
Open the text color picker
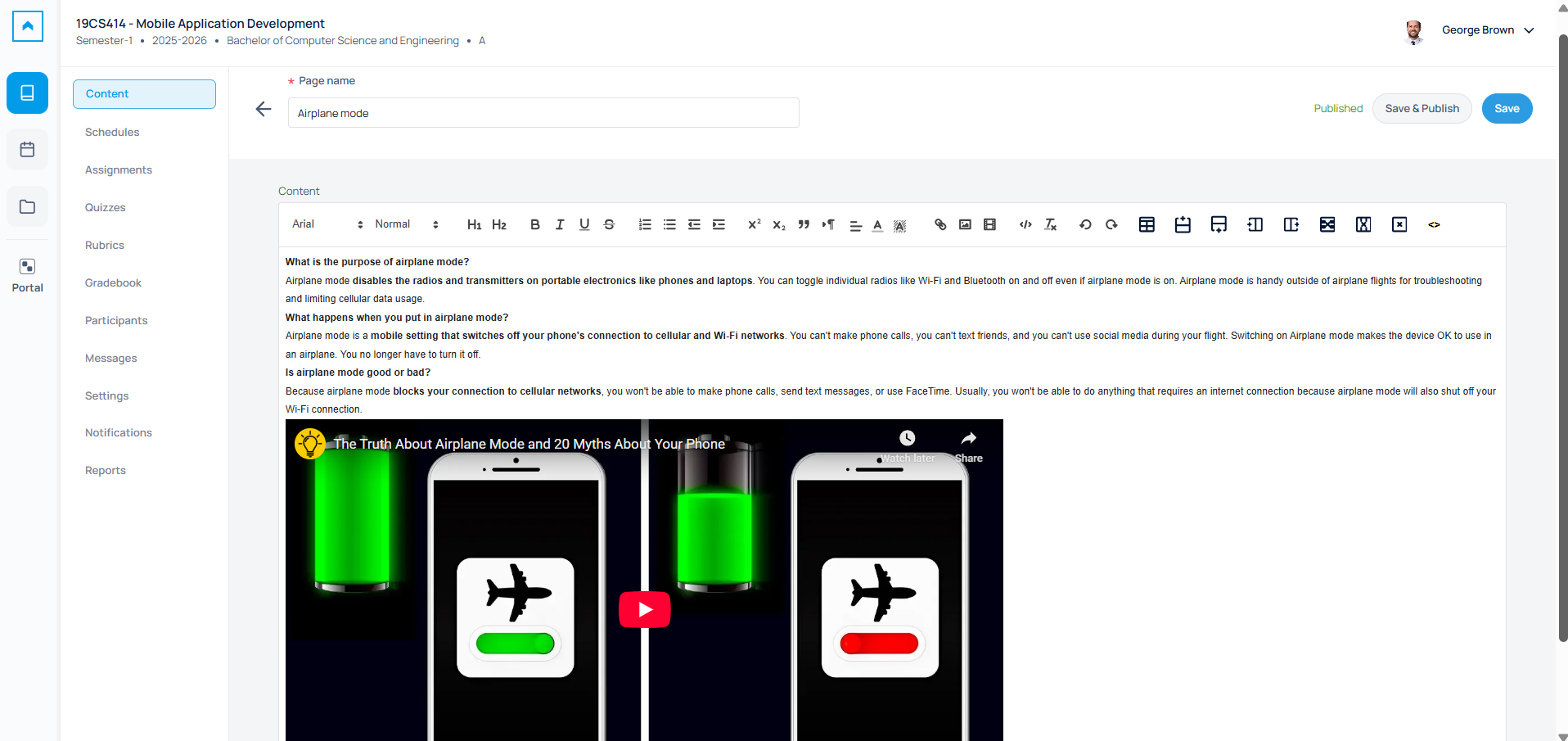[x=877, y=224]
